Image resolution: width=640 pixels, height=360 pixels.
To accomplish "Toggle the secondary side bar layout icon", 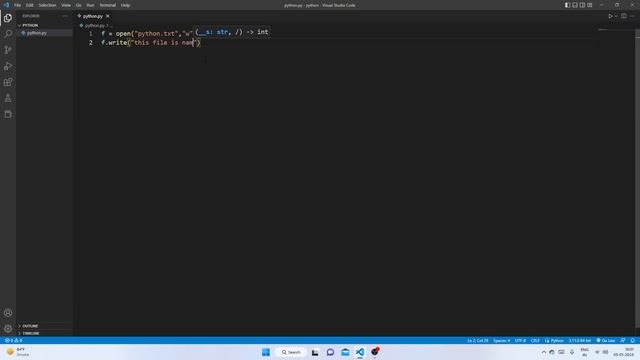I will [x=582, y=5].
